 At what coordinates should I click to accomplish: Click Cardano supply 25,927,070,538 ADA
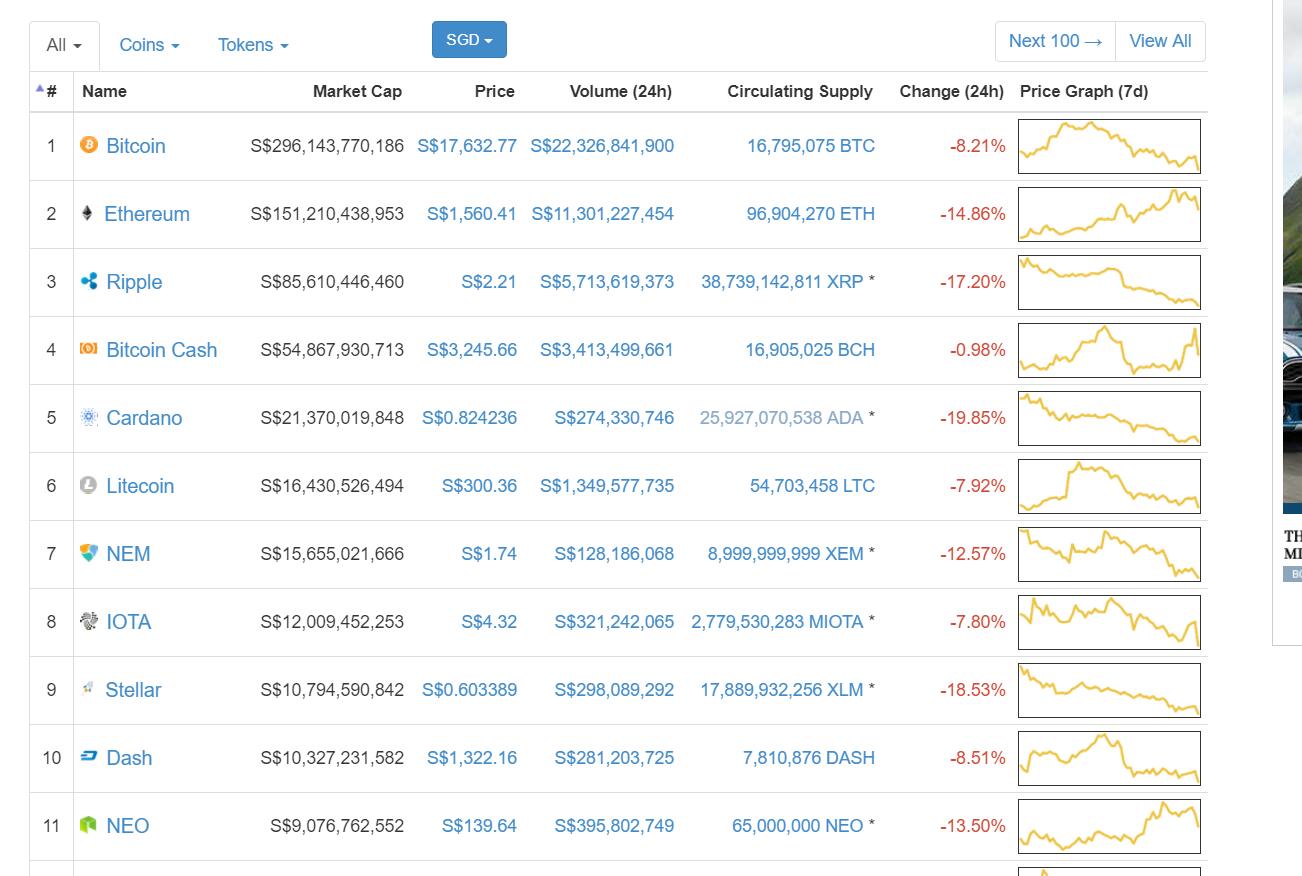coord(781,418)
